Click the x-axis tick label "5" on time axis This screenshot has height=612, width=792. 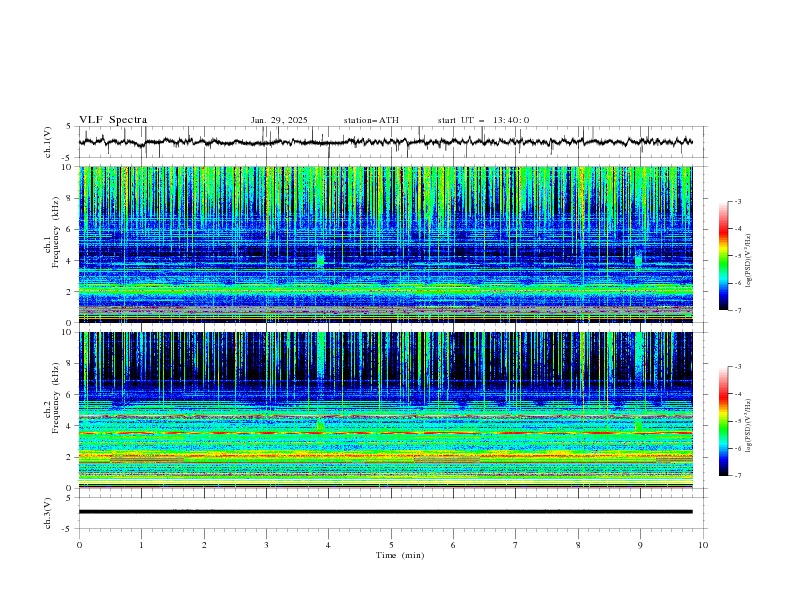391,545
